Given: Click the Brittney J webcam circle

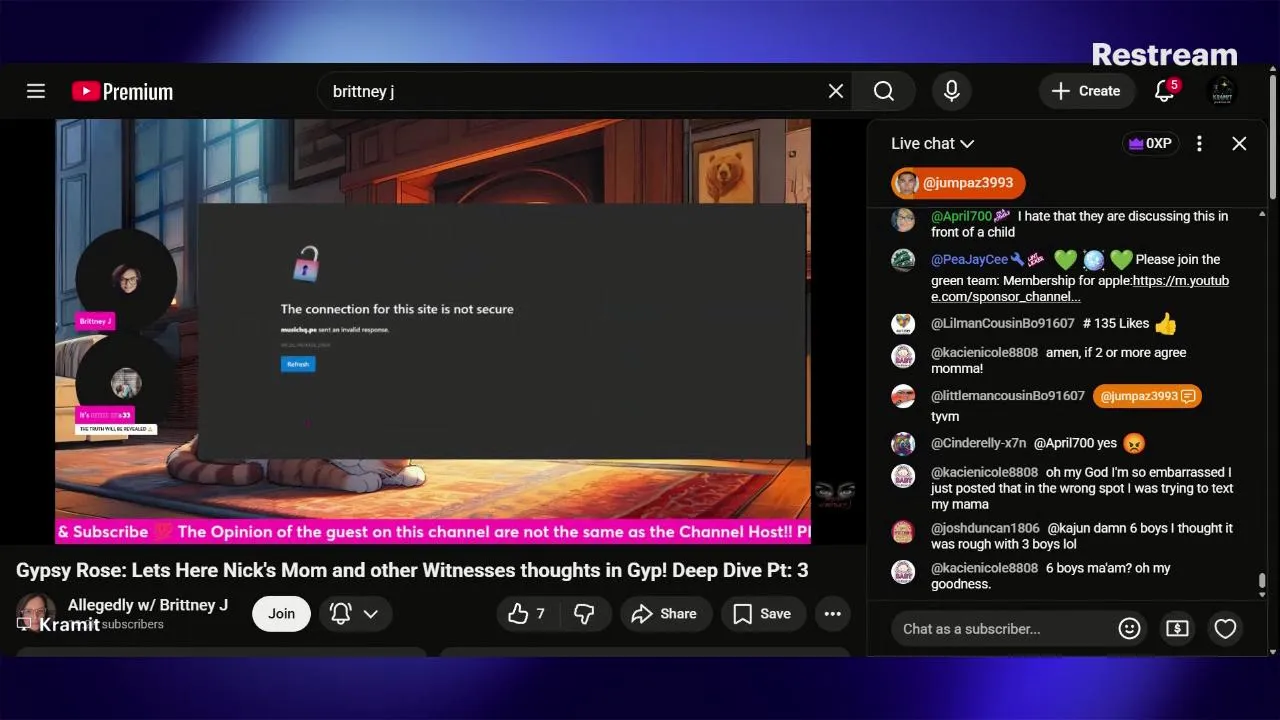Looking at the screenshot, I should coord(126,279).
